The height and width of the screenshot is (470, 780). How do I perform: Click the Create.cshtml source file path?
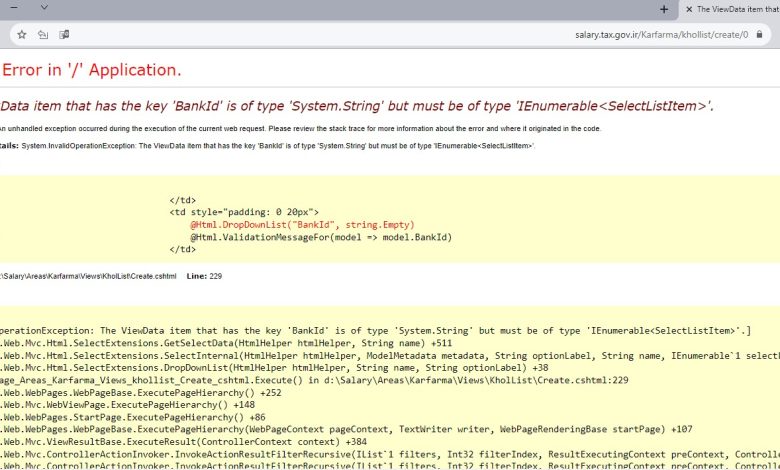point(88,275)
